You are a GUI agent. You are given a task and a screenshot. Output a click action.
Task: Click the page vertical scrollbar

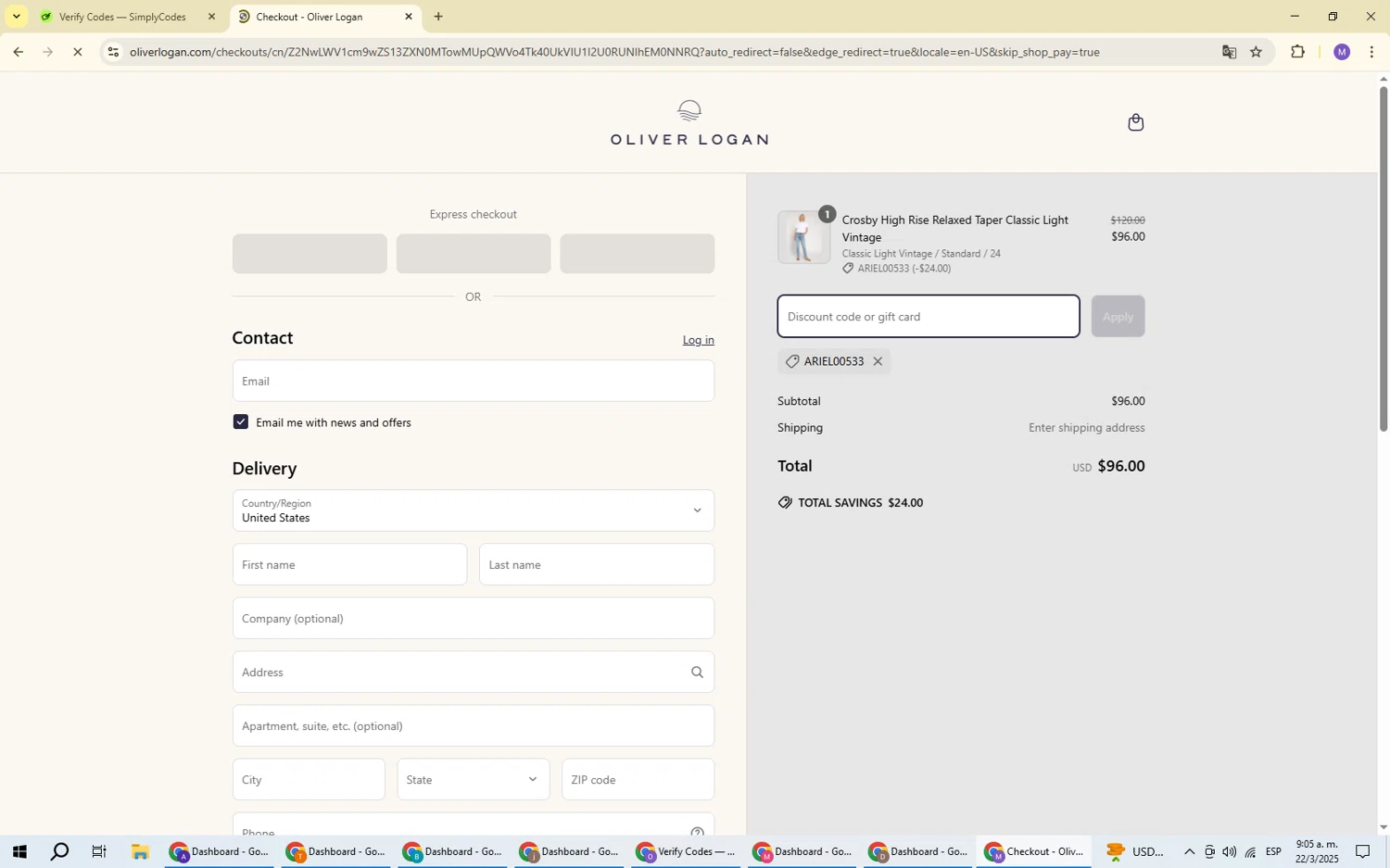coord(1384,259)
